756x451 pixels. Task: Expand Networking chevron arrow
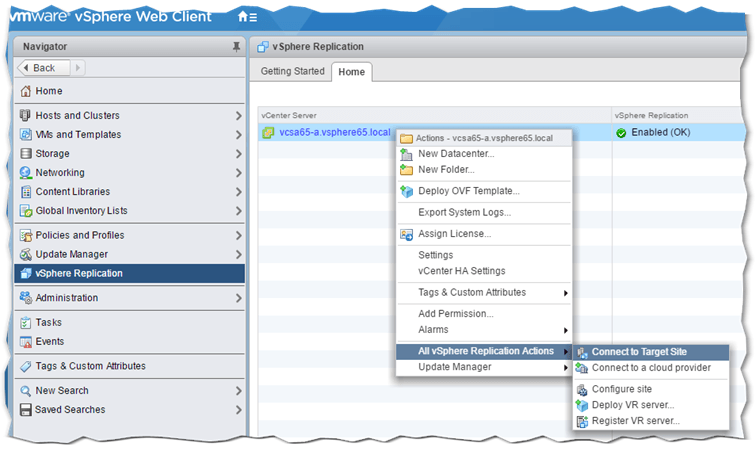238,173
